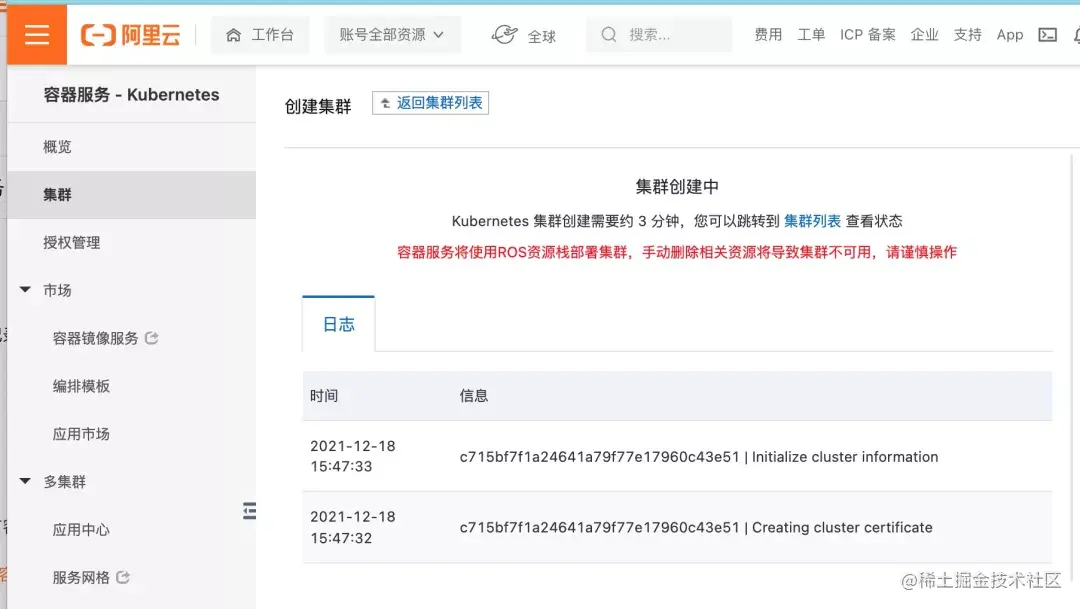This screenshot has height=609, width=1080.
Task: Collapse the sidebar with the fold icon
Action: click(x=249, y=510)
